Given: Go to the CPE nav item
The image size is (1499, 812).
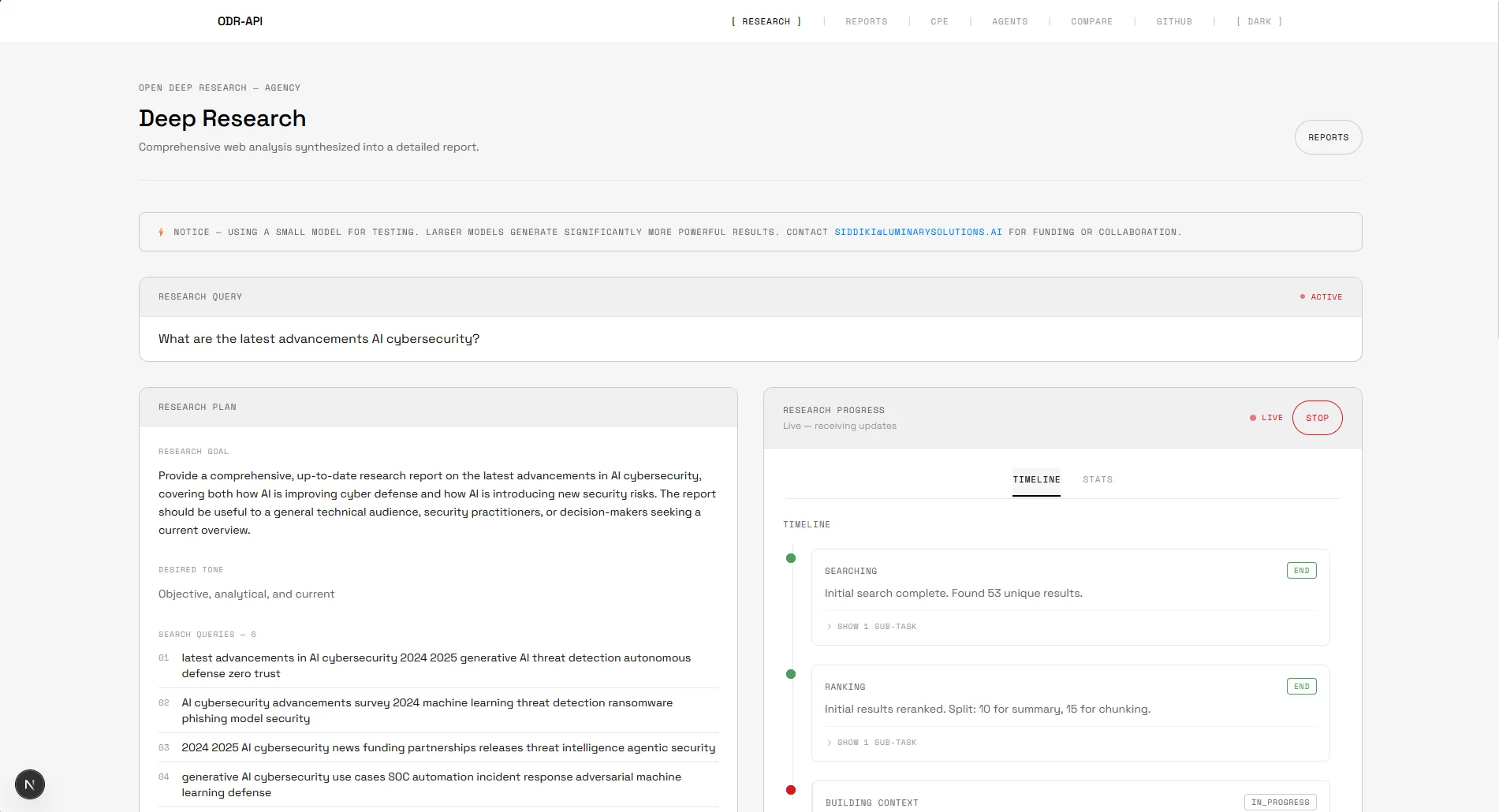Looking at the screenshot, I should pos(939,21).
